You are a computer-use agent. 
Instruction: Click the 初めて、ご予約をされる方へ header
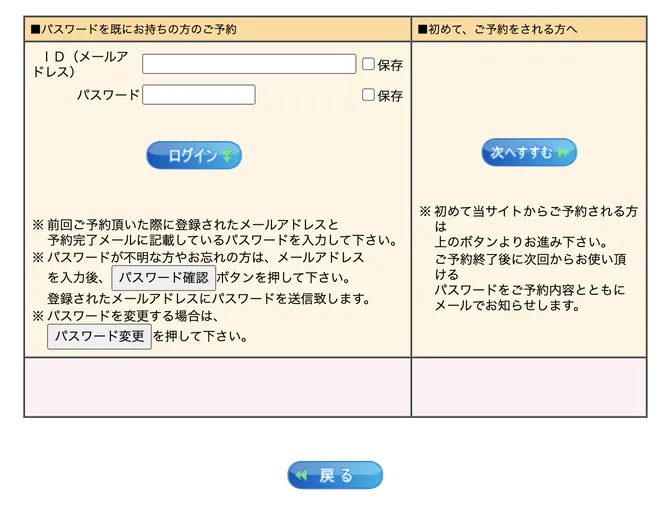tap(498, 29)
